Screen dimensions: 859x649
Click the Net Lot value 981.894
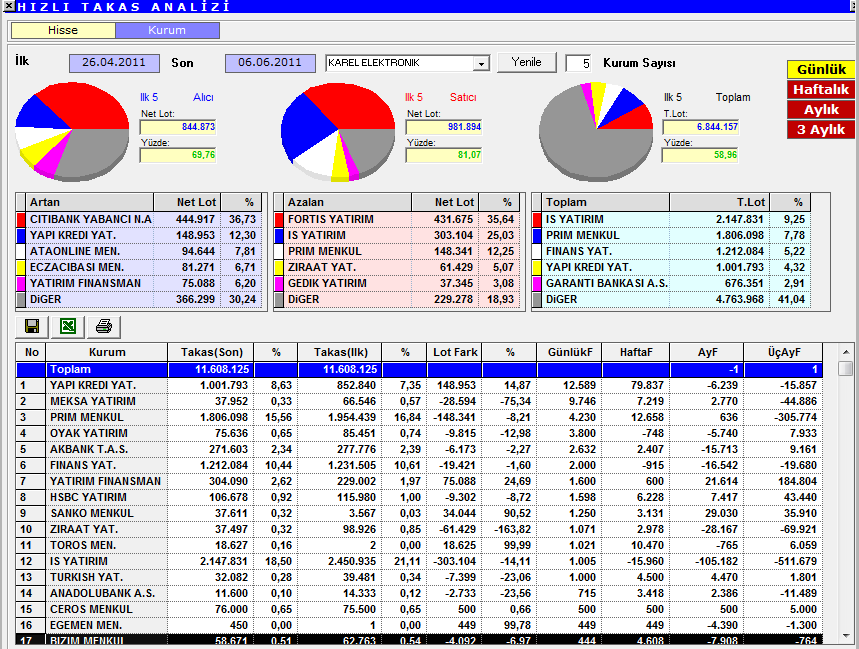[x=444, y=127]
